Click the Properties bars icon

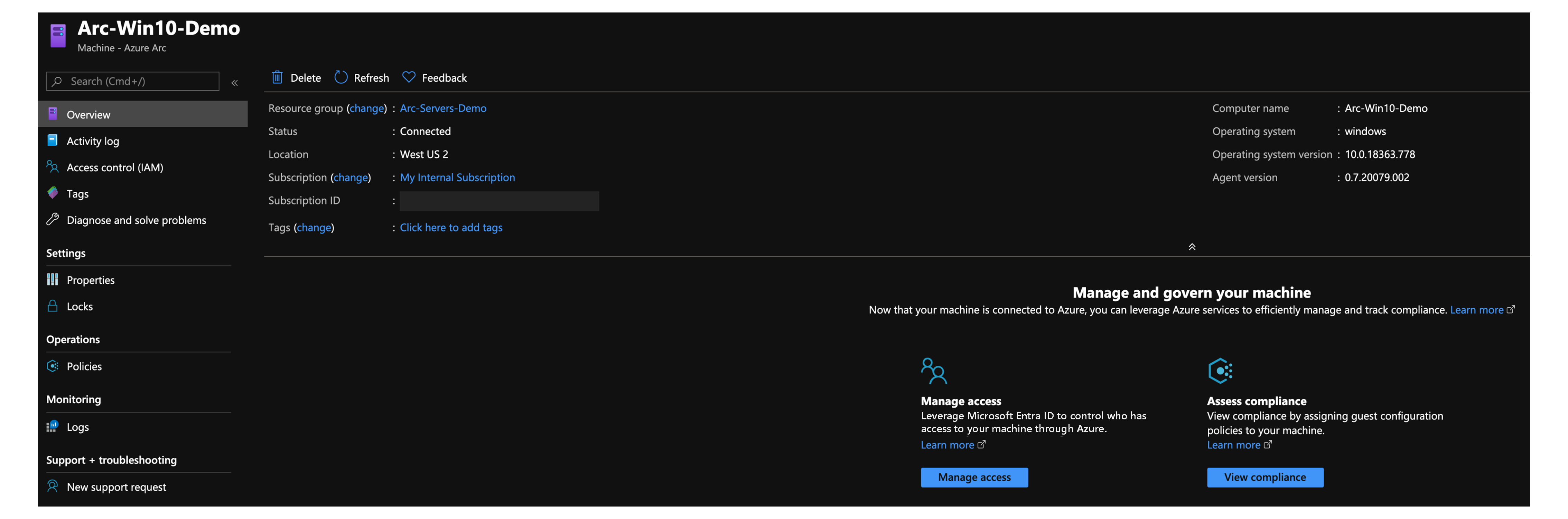click(53, 280)
